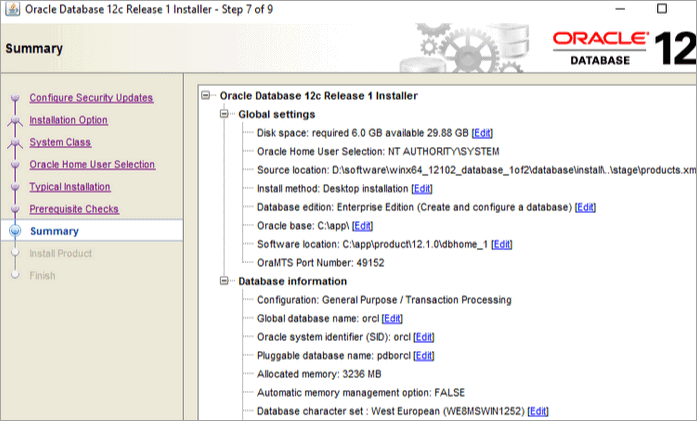Screen dimensions: 697x421
Task: Select the Automatic memory management option: FALSE row
Action: coord(361,393)
